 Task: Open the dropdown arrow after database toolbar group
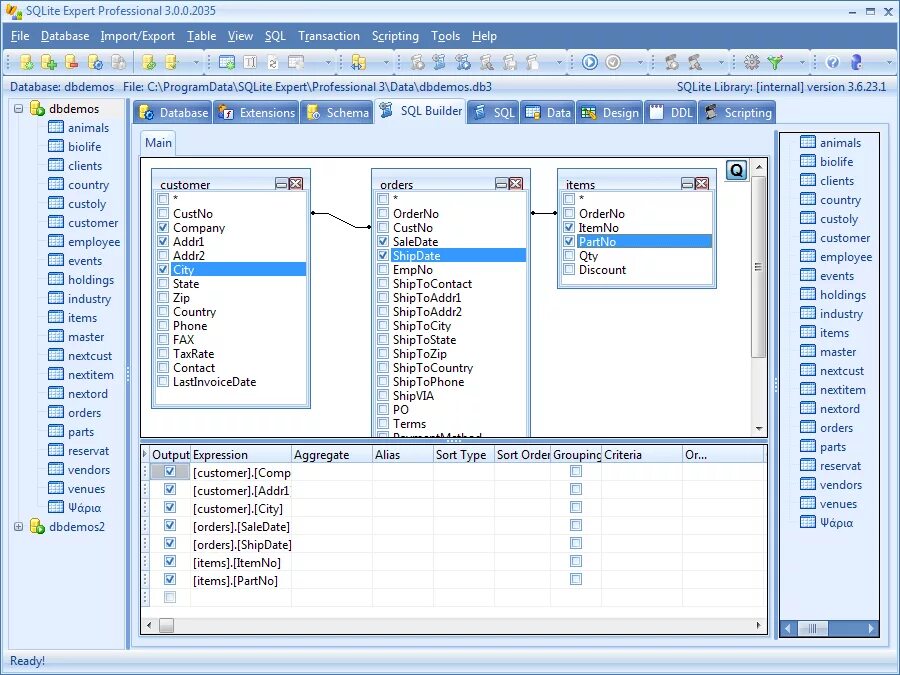click(x=196, y=62)
